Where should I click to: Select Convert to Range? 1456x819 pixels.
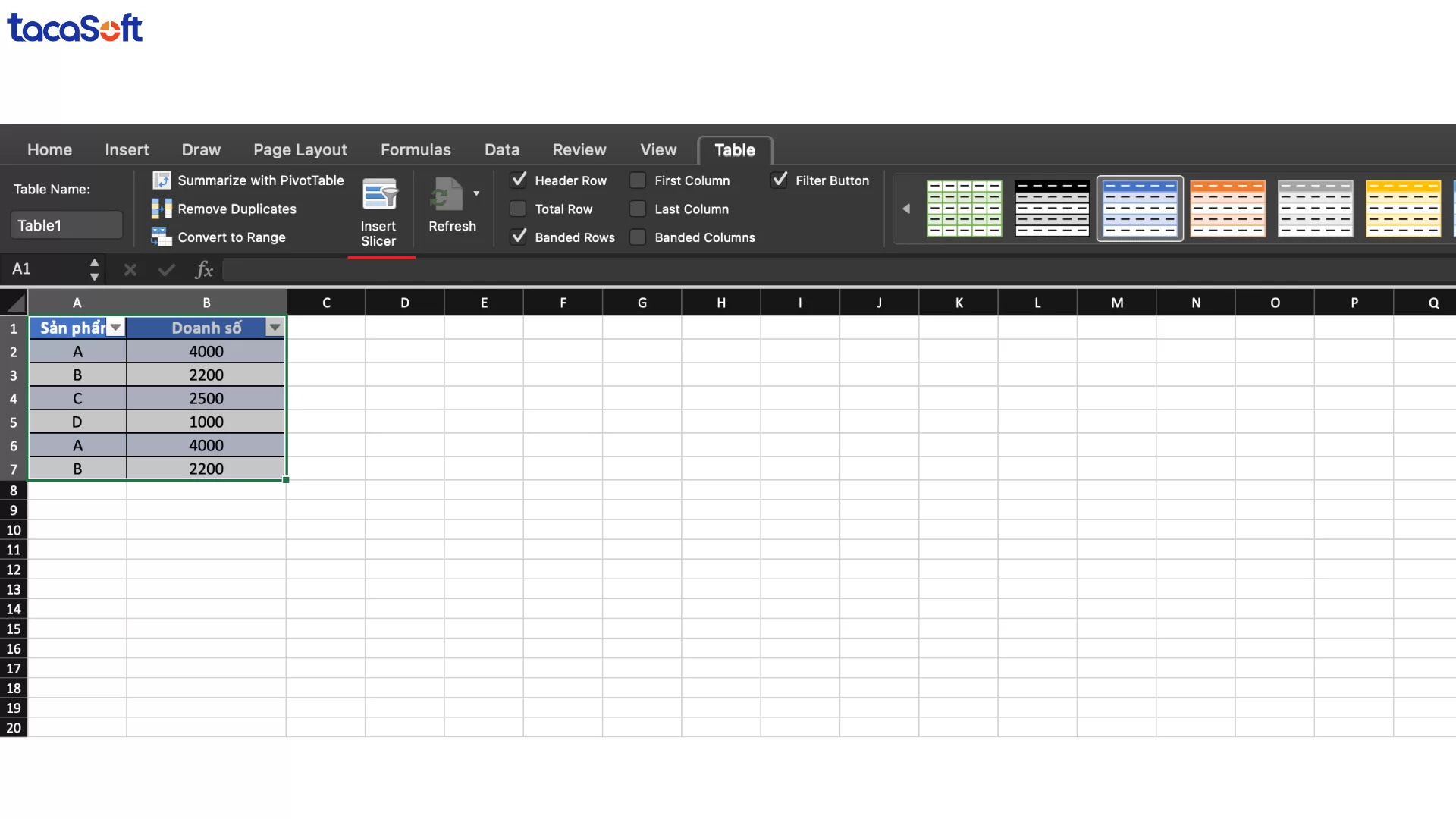(231, 237)
